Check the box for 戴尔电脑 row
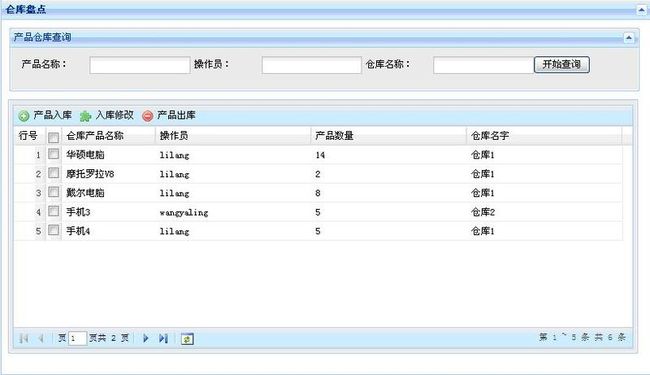Viewport: 650px width, 375px height. click(53, 192)
